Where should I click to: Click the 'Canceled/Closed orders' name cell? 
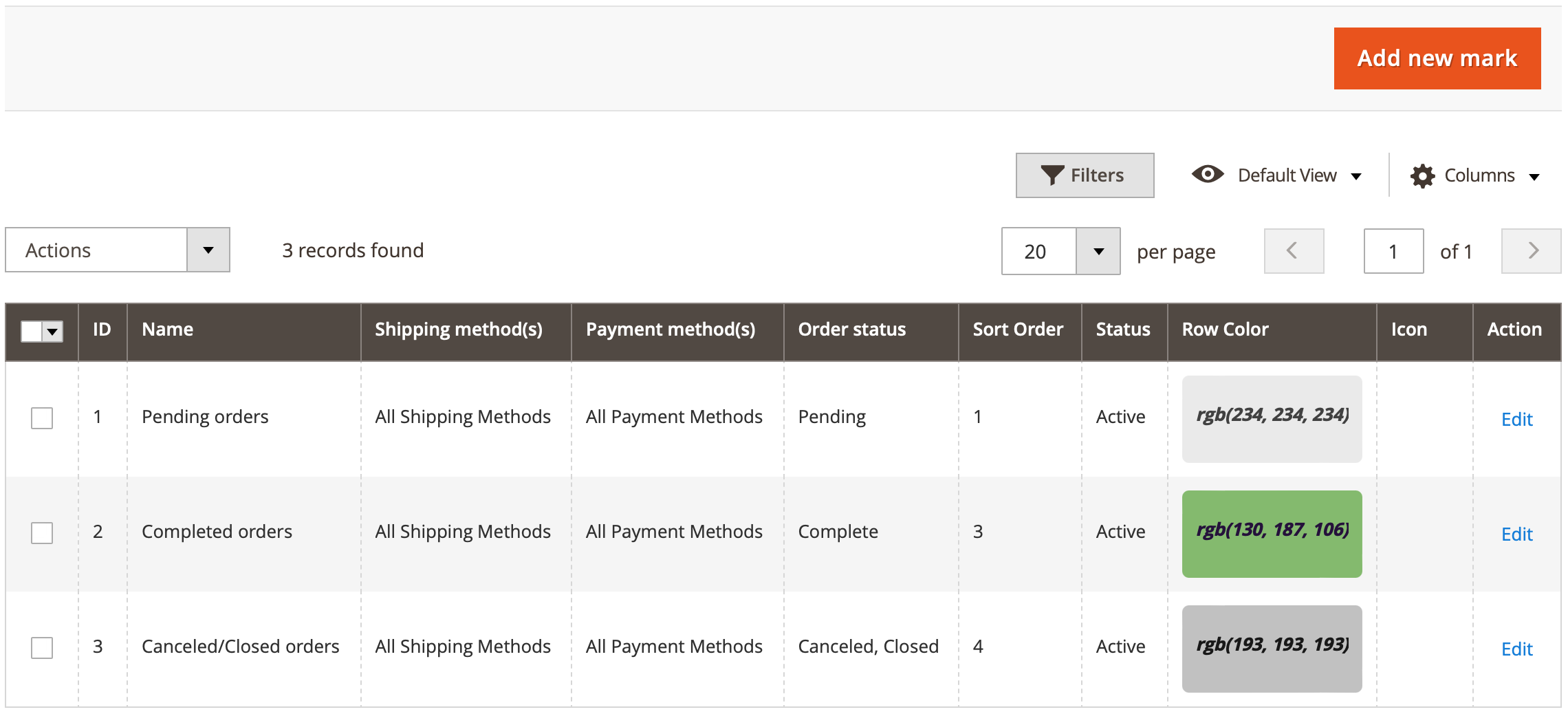tap(244, 648)
